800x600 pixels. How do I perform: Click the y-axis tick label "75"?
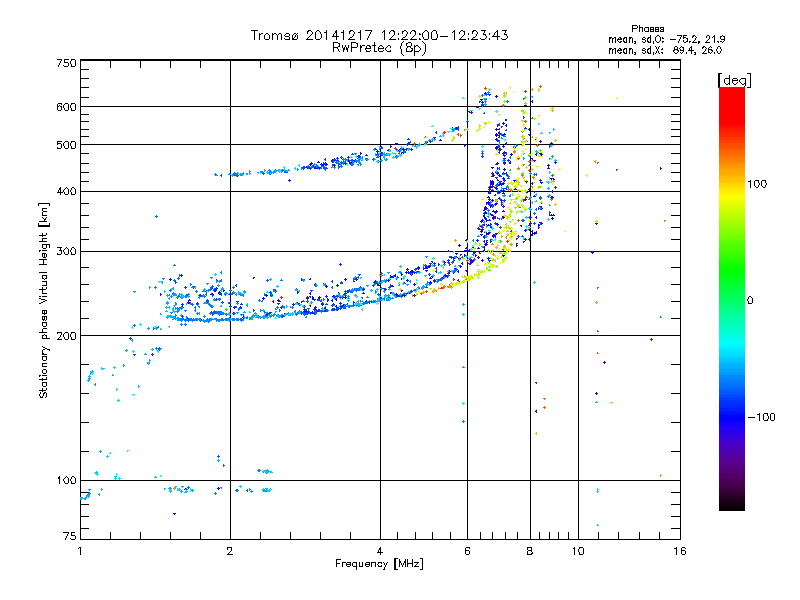click(70, 536)
